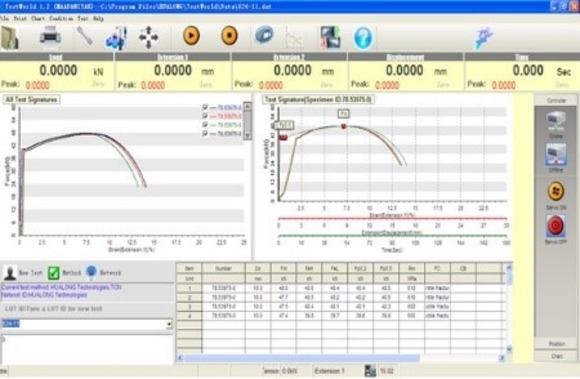This screenshot has width=580, height=379.
Task: Stop test with orange stop button
Action: pyautogui.click(x=229, y=36)
